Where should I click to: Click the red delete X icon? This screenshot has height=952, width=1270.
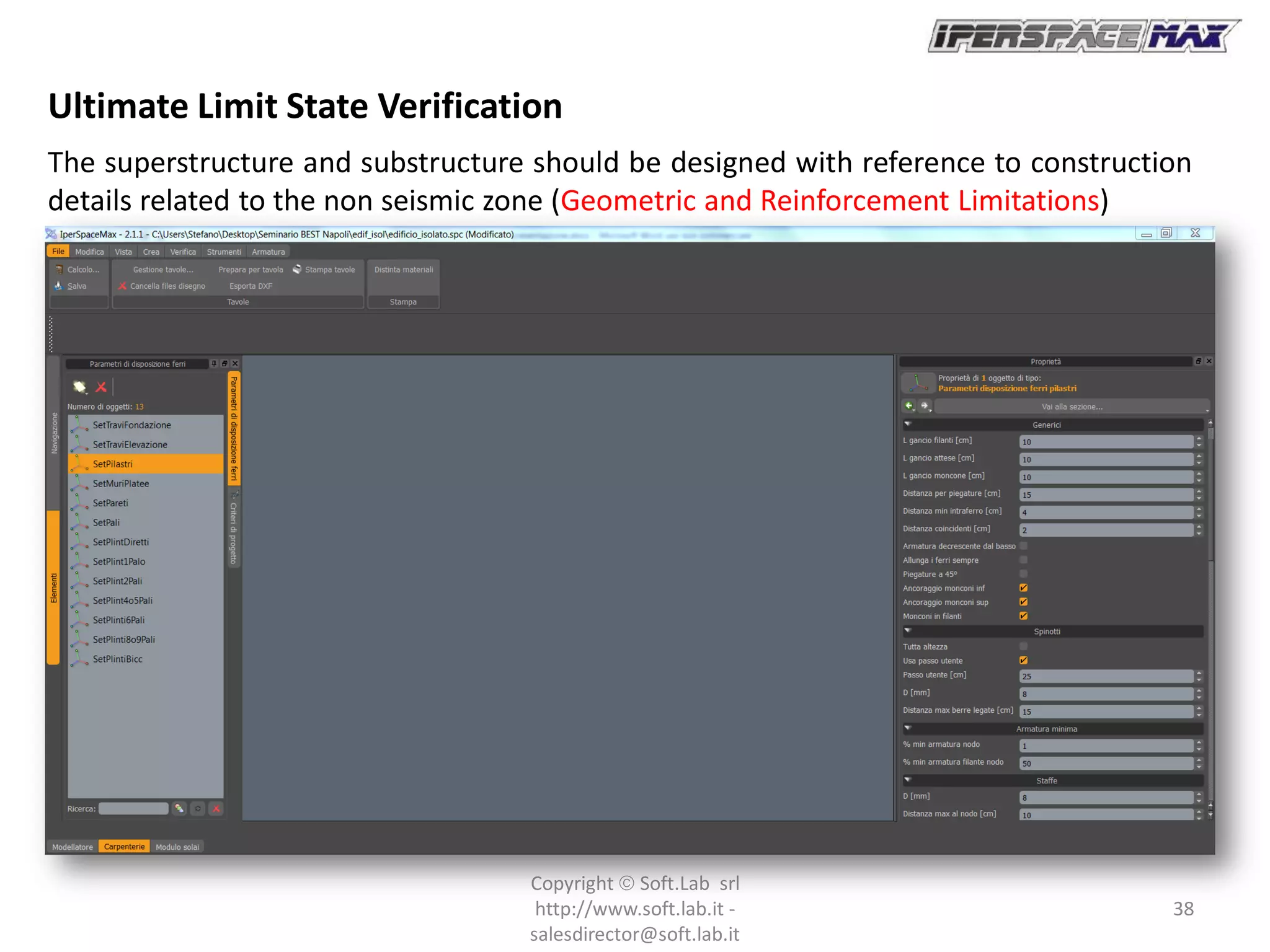tap(101, 387)
